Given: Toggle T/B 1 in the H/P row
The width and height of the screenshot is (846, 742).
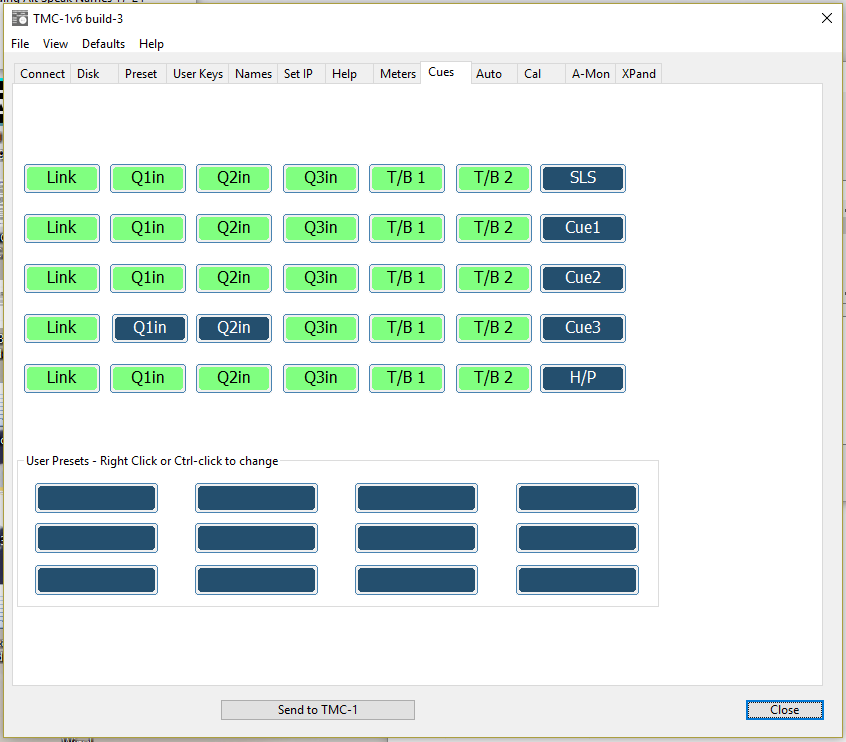Looking at the screenshot, I should 407,378.
